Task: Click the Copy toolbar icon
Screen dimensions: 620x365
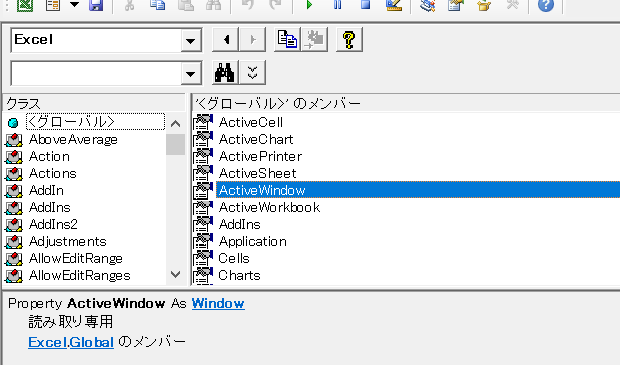Action: tap(157, 5)
